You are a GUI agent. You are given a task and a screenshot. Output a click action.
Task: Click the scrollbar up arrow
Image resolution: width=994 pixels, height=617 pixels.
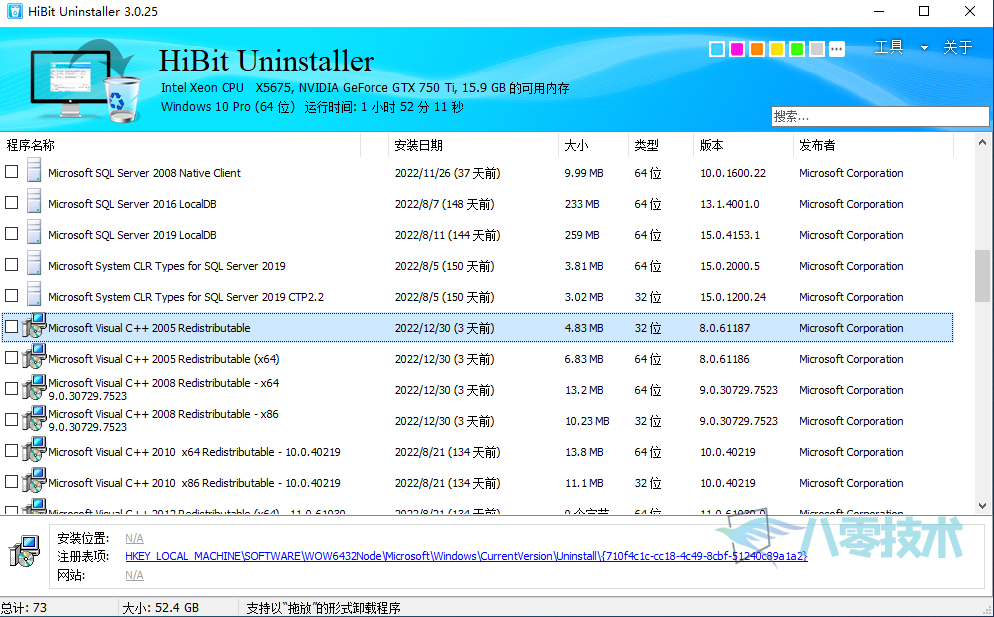click(983, 143)
